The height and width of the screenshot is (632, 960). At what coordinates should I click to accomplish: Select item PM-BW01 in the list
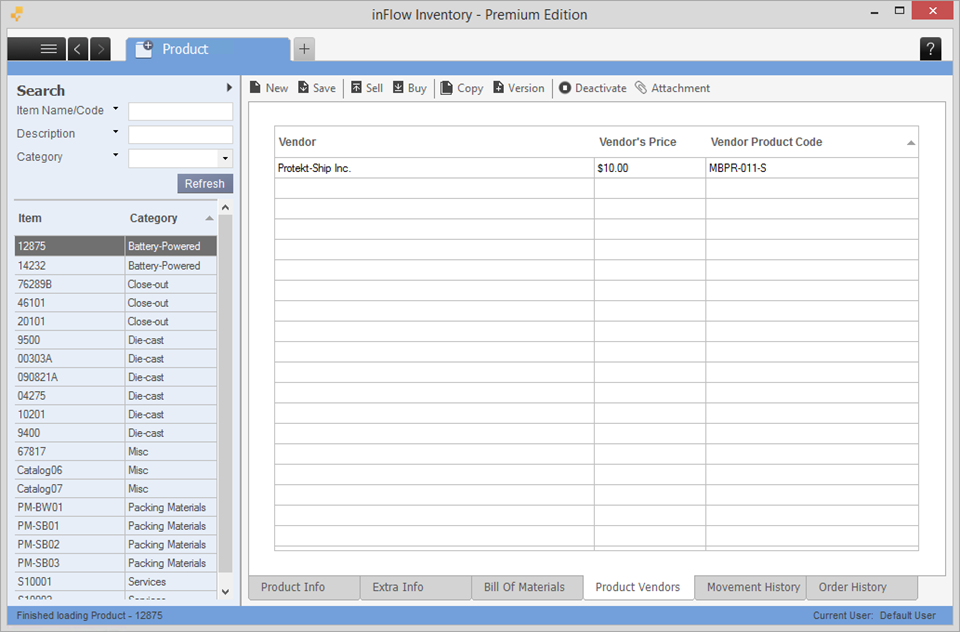point(116,507)
